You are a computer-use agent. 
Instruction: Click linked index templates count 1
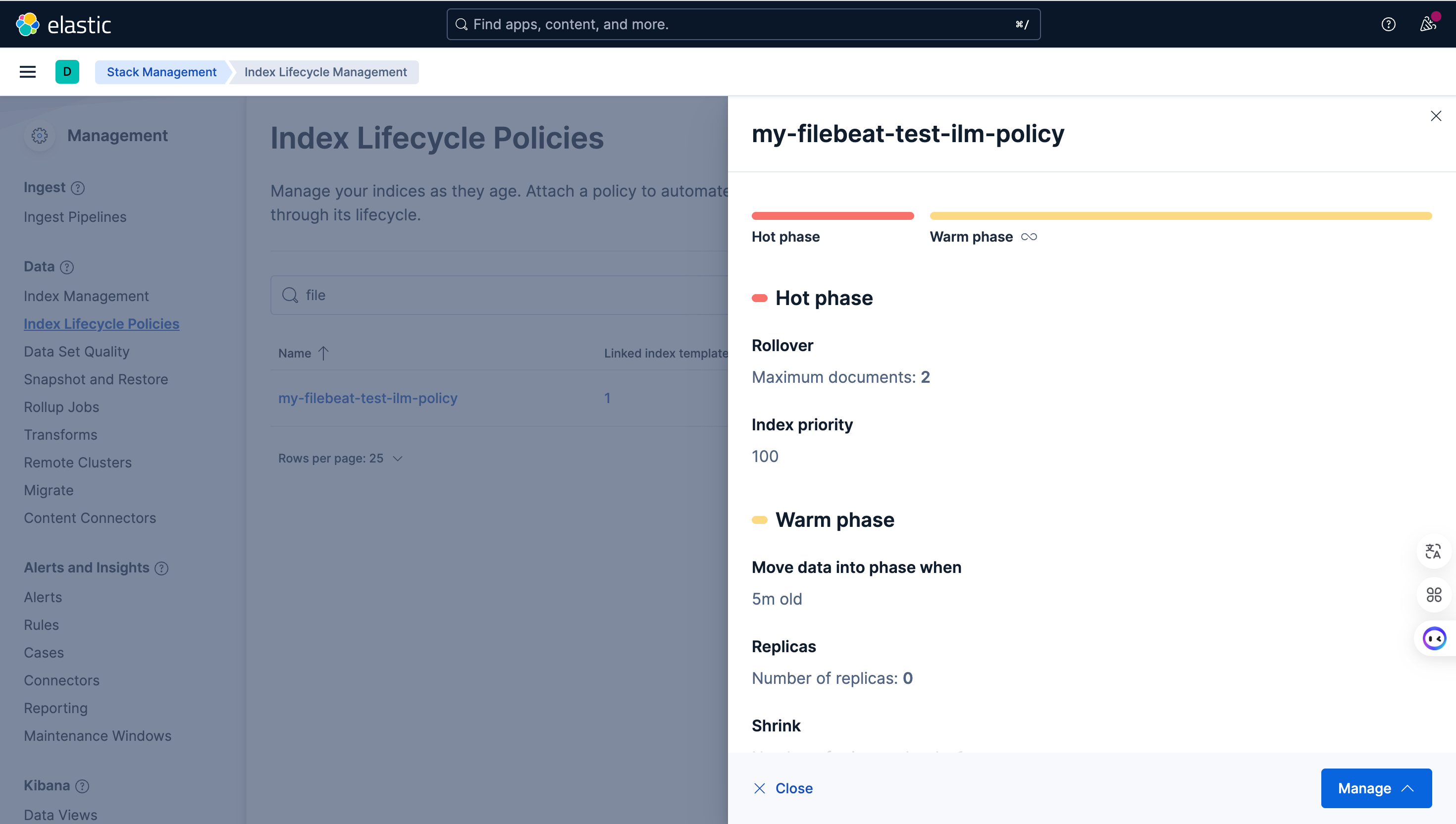(x=607, y=398)
